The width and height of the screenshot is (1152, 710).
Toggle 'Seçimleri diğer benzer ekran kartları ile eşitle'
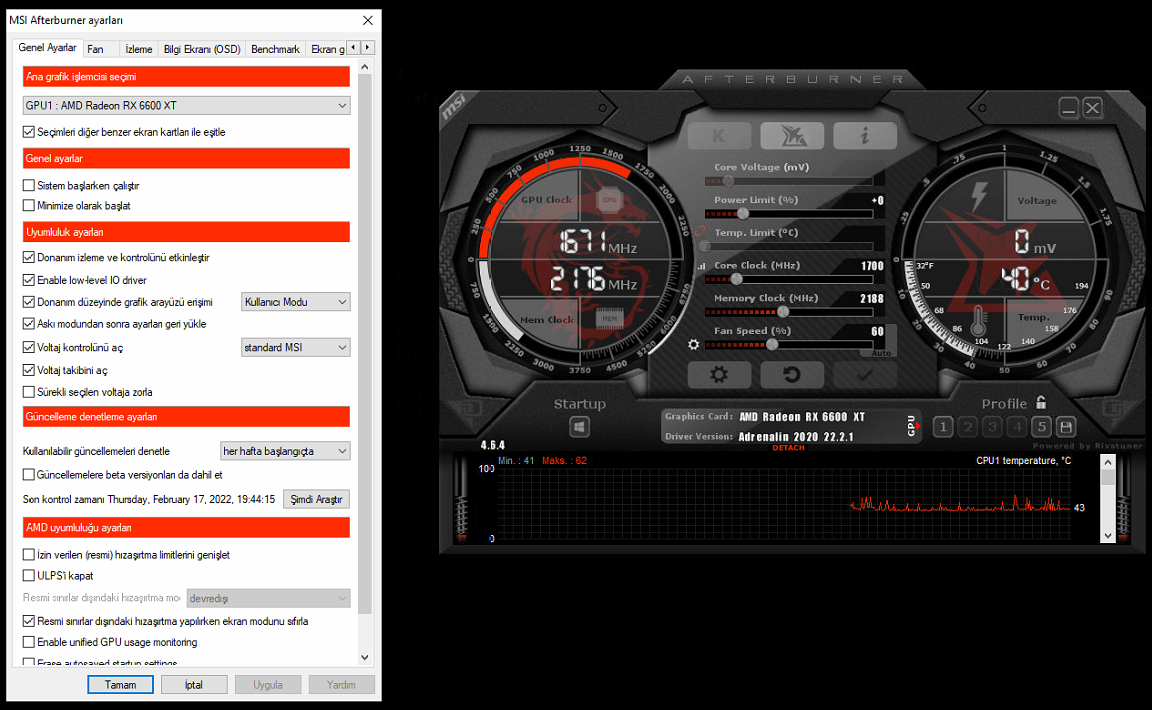[29, 132]
